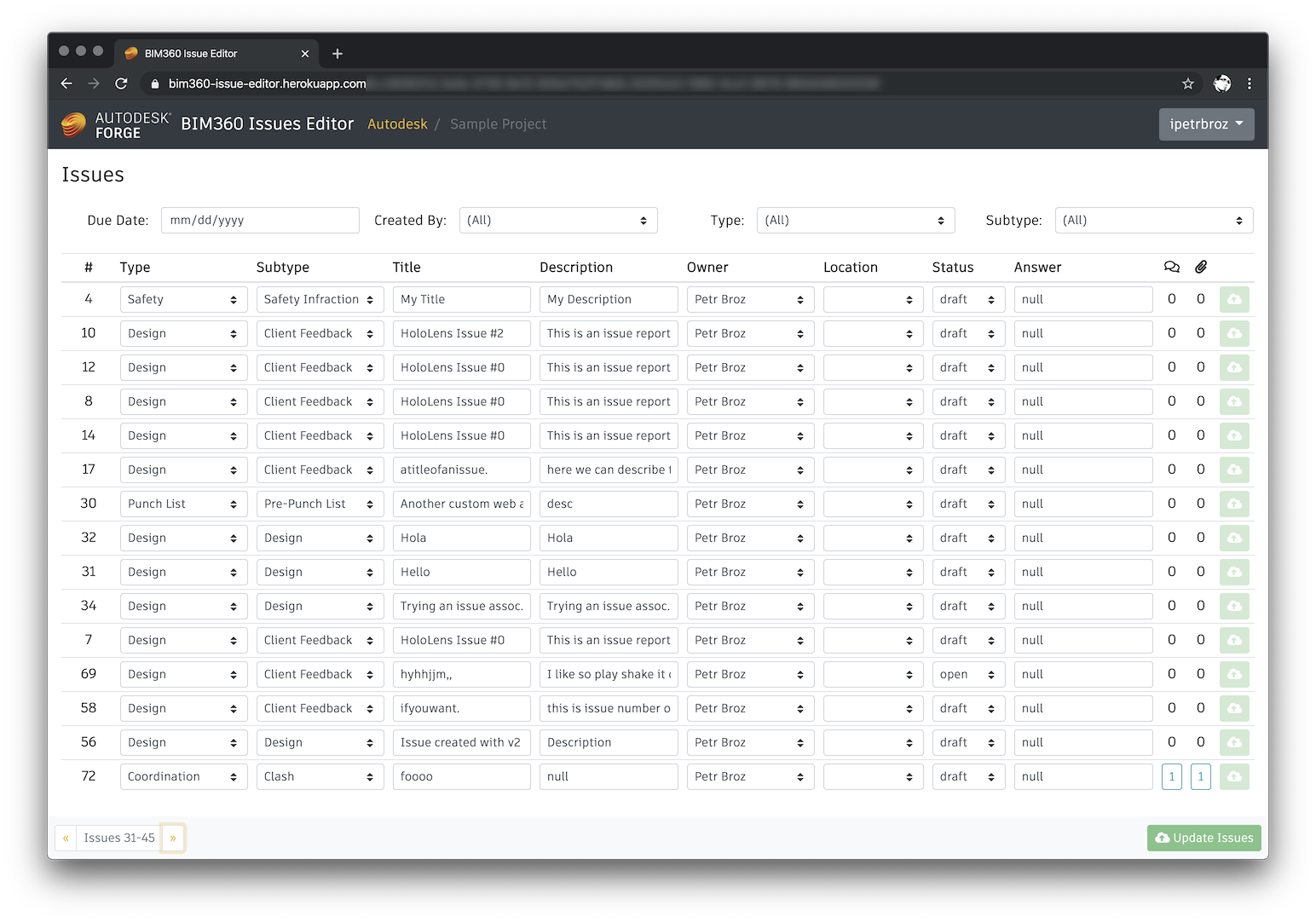Screen dimensions: 1316x922
Task: Edit the My Title field
Action: [461, 299]
